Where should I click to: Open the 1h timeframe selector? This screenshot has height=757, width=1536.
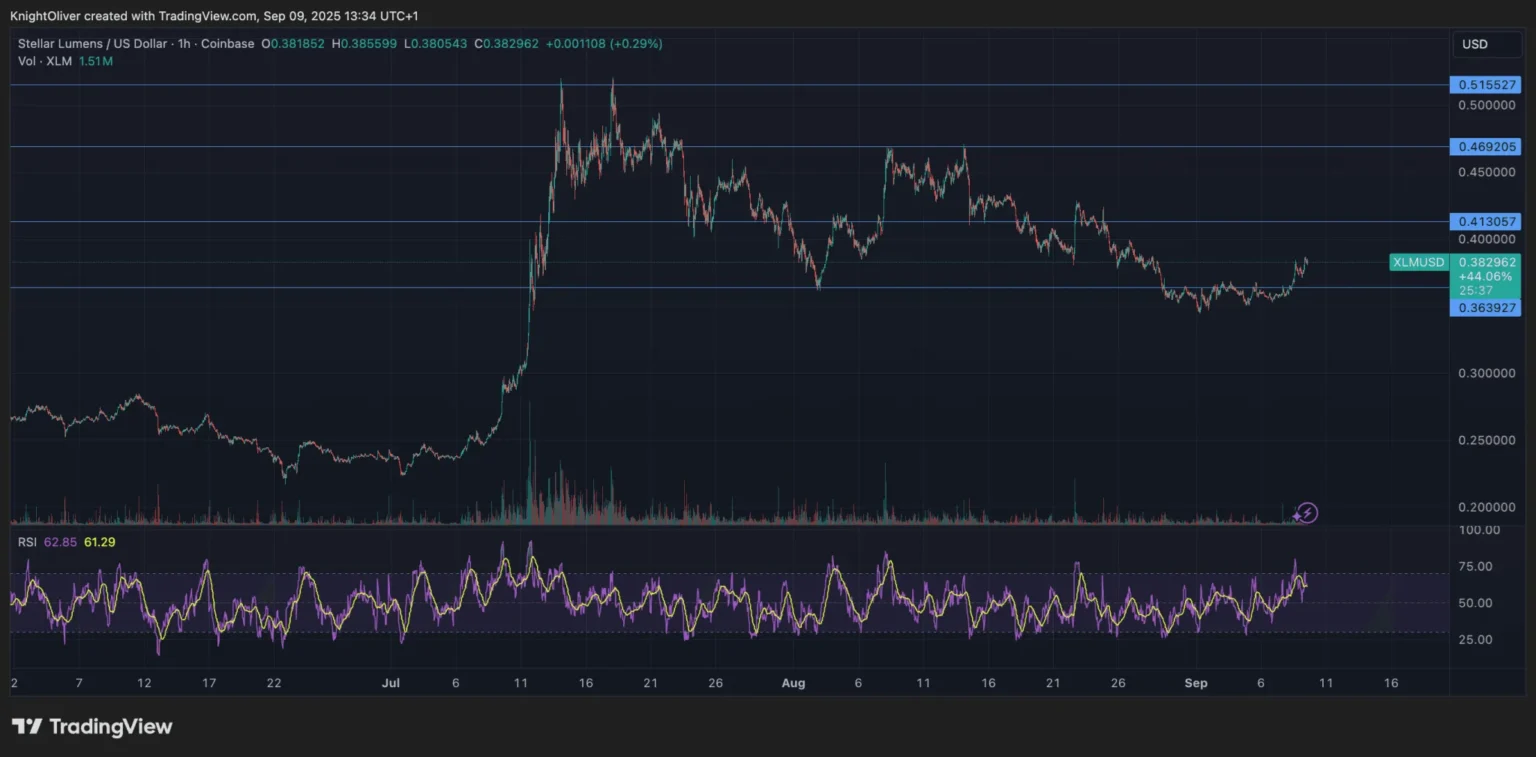[184, 43]
